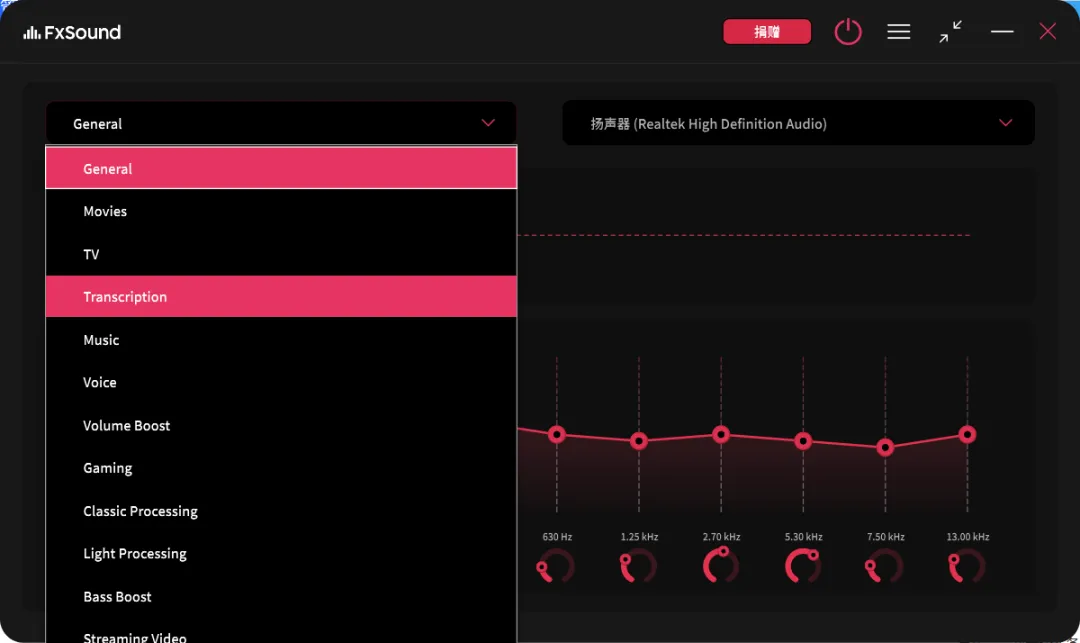Click the 2.70 kHz label
1080x643 pixels.
pos(721,537)
